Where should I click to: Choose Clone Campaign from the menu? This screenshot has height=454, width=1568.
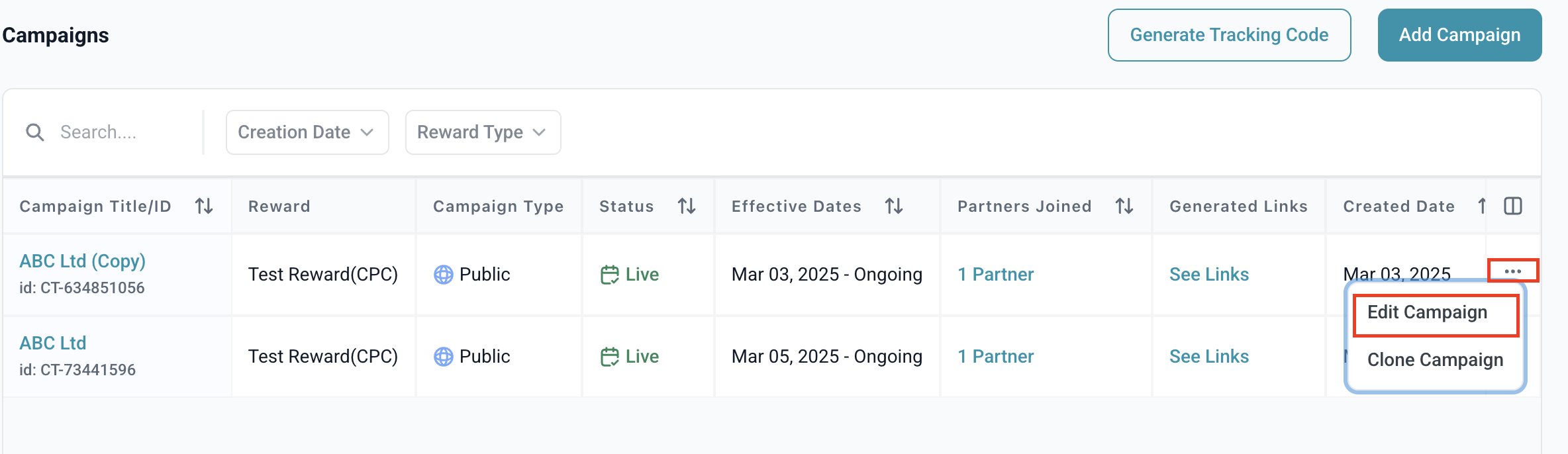click(1436, 360)
